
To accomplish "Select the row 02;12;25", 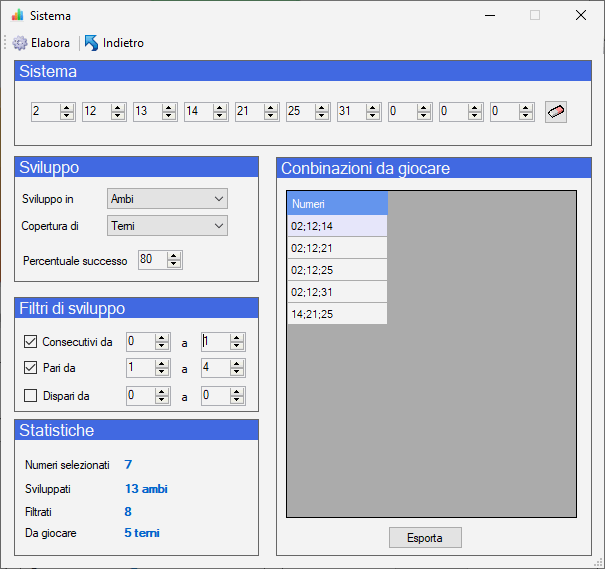I will point(337,270).
